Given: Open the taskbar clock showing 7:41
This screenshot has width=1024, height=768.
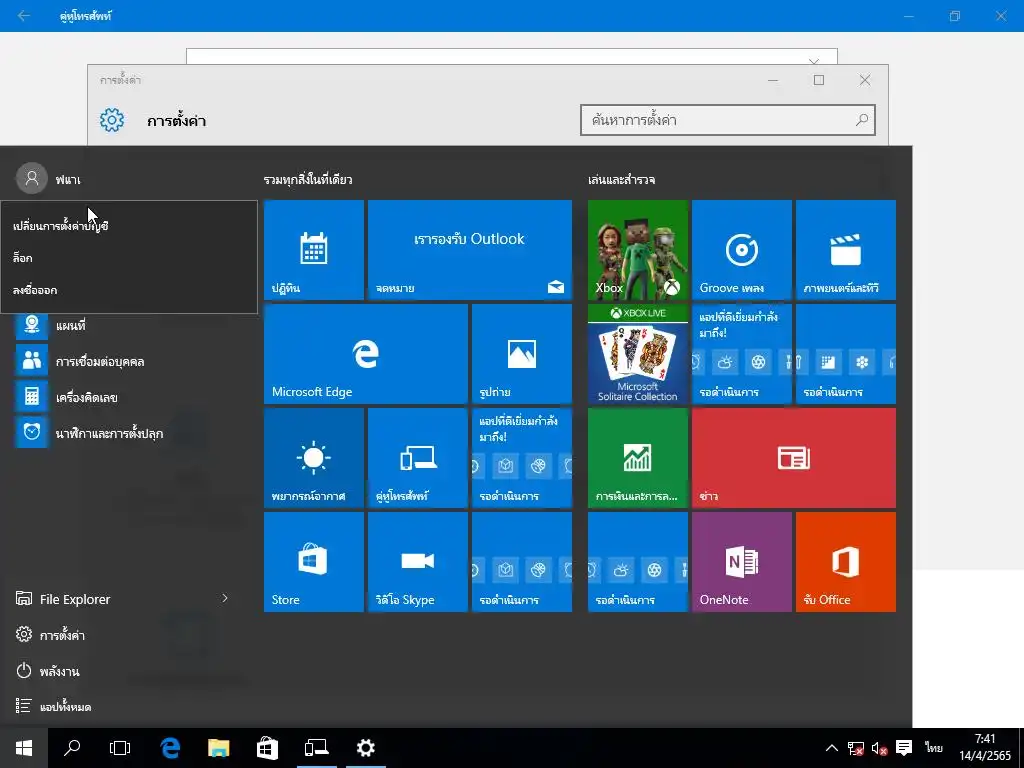Looking at the screenshot, I should click(985, 748).
